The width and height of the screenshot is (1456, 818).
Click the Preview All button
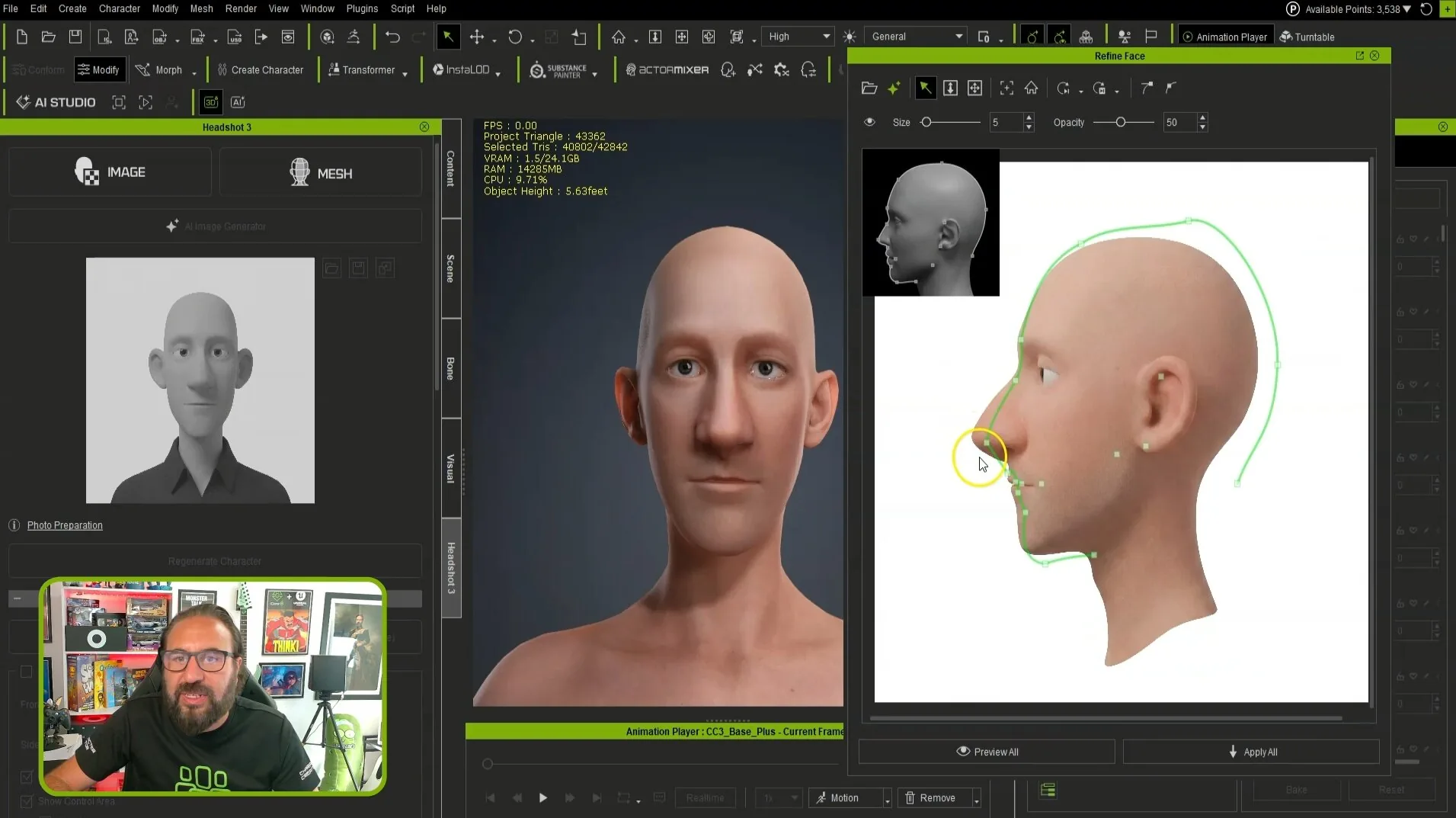click(x=987, y=752)
